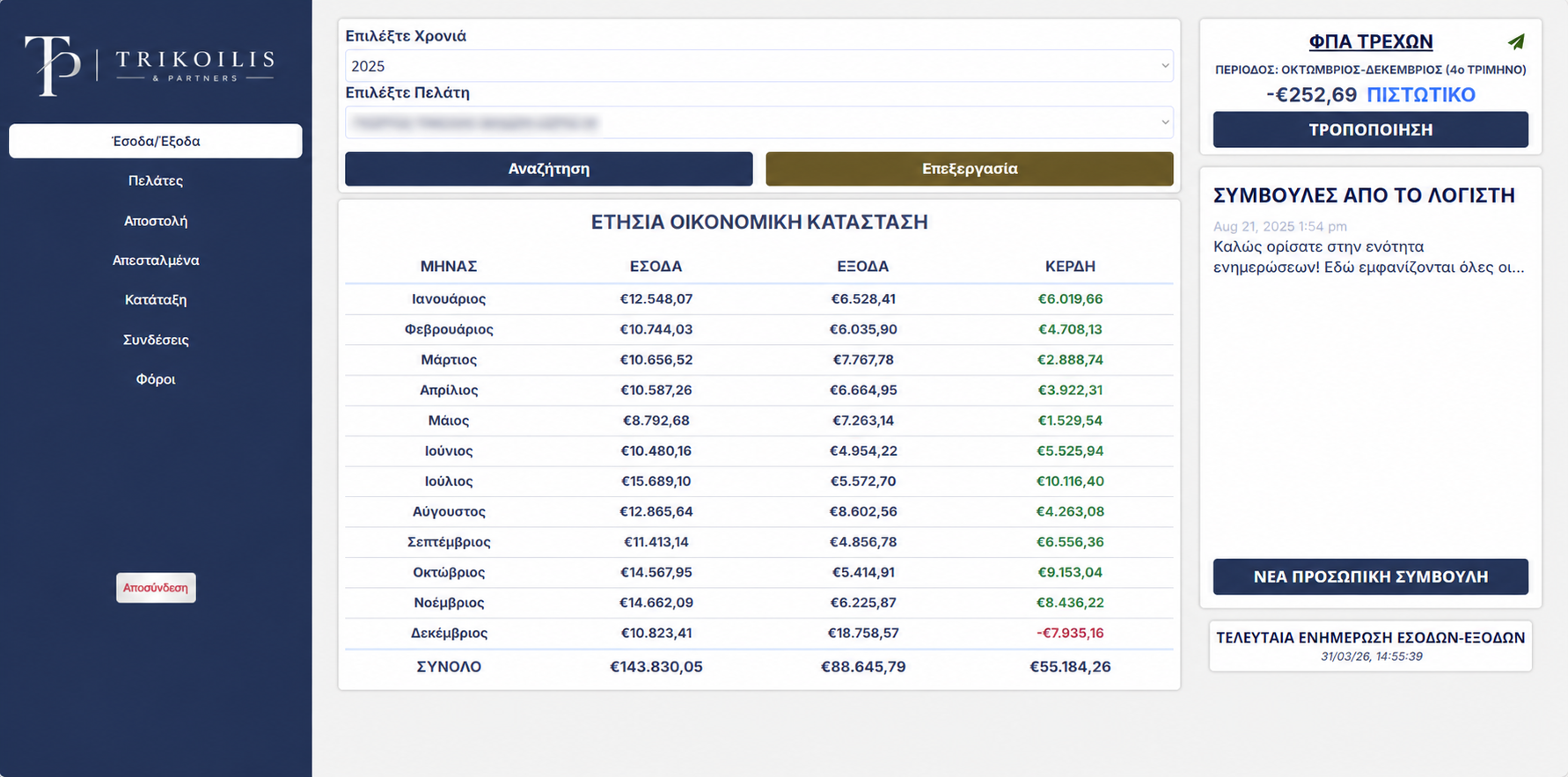
Task: Click the ΤΡΟΠΟΠΟΙΗΣΗ button under ΦΠΑ
Action: tap(1371, 129)
